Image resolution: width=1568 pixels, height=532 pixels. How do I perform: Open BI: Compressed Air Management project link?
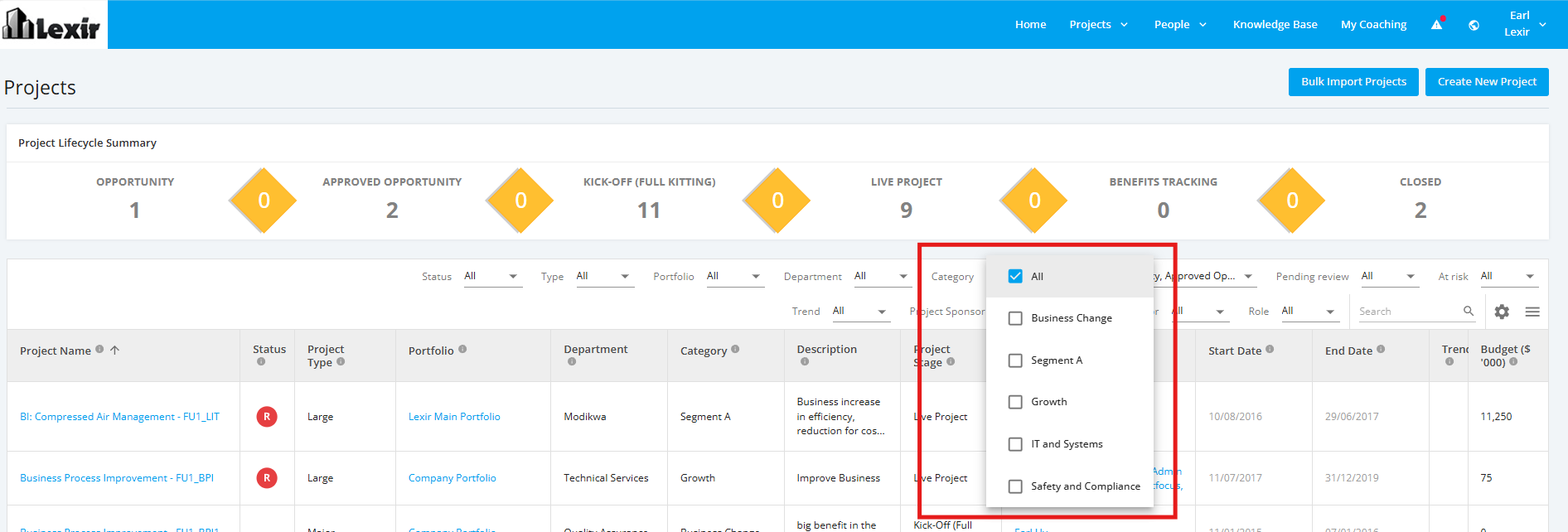(119, 417)
